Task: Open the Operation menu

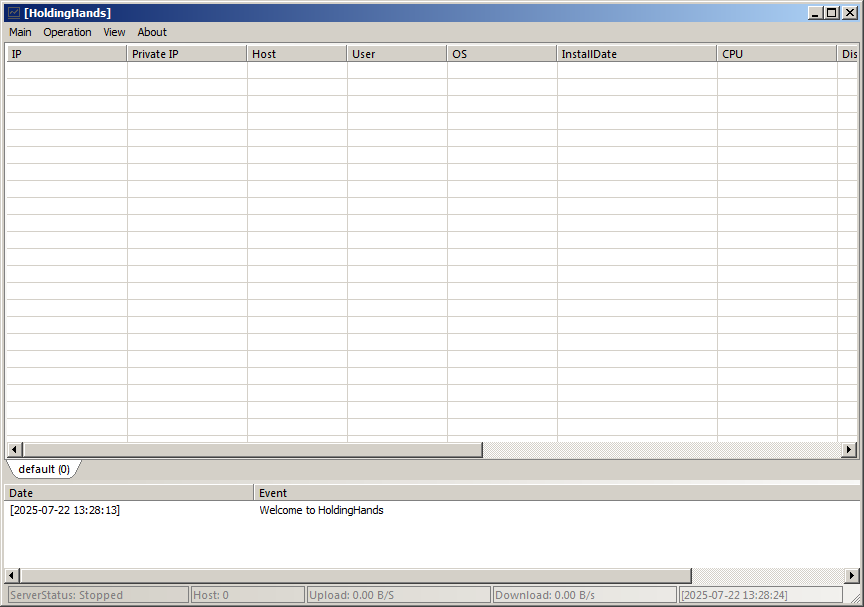Action: coord(67,32)
